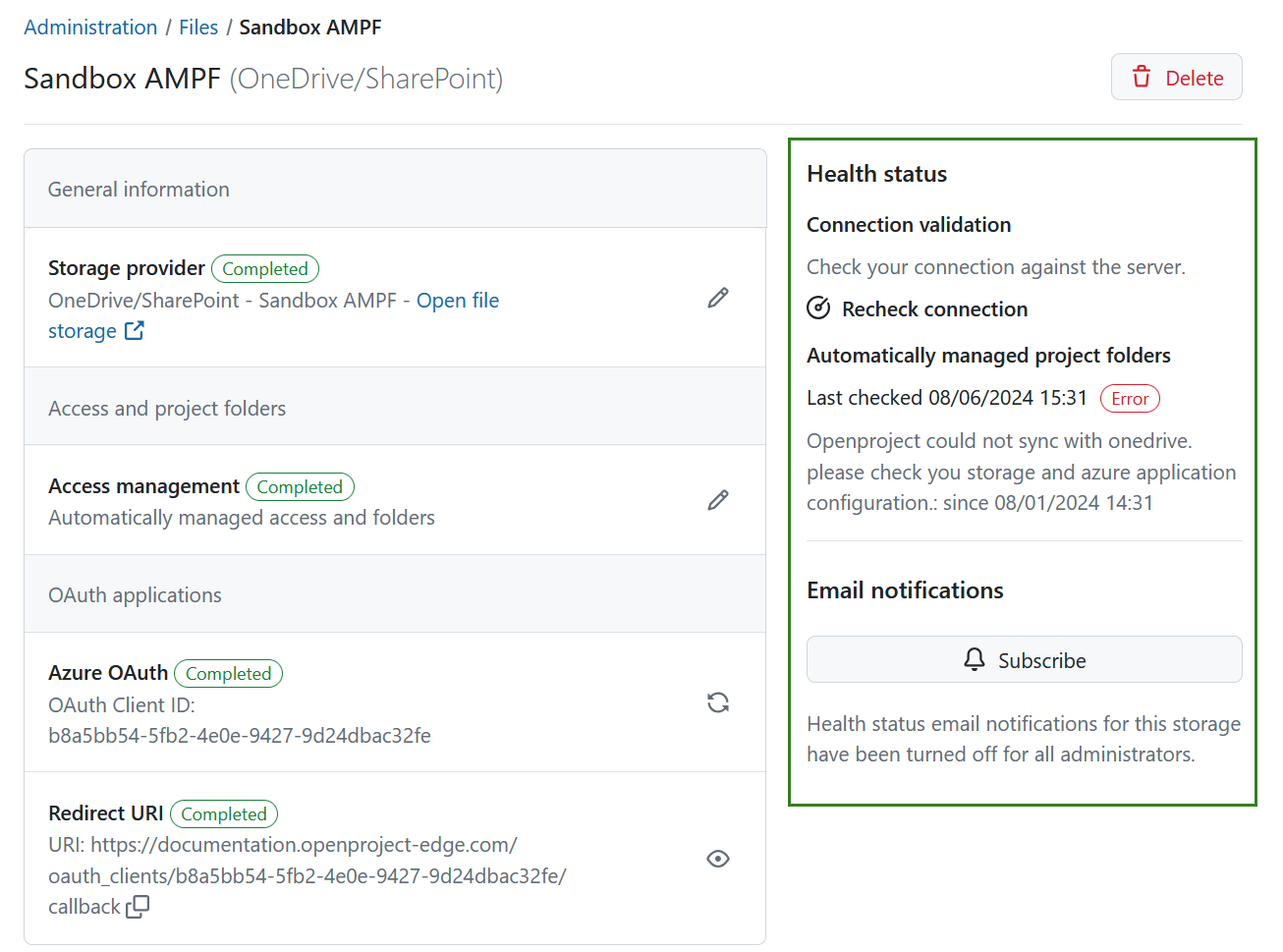Show Redirect URI with eye icon
1283x952 pixels.
click(718, 859)
